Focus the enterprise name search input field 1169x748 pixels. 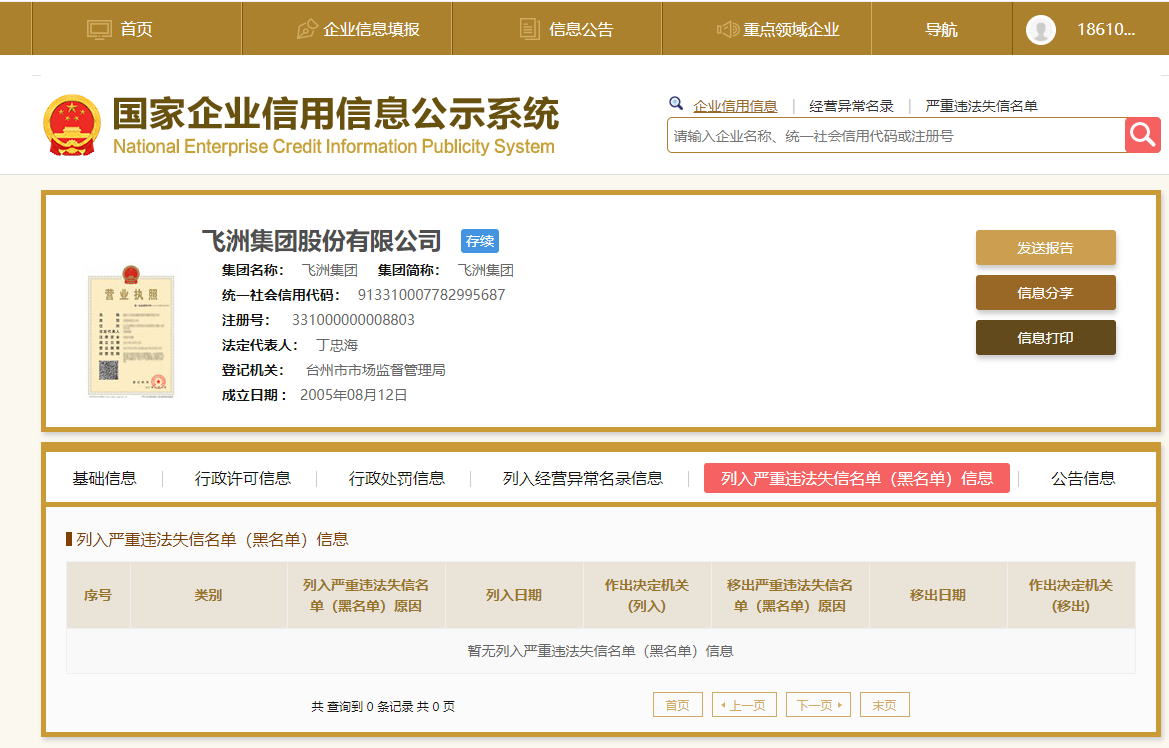pyautogui.click(x=896, y=136)
